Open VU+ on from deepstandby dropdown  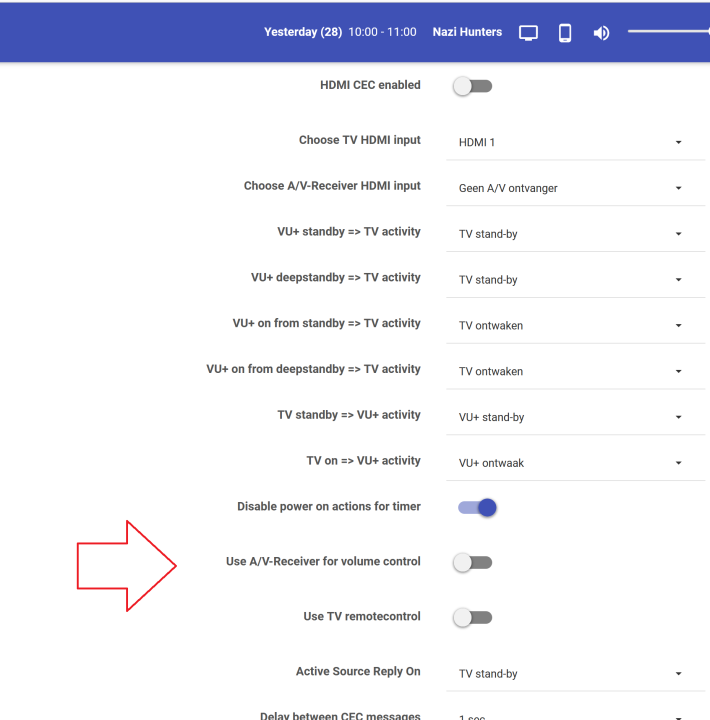[574, 371]
